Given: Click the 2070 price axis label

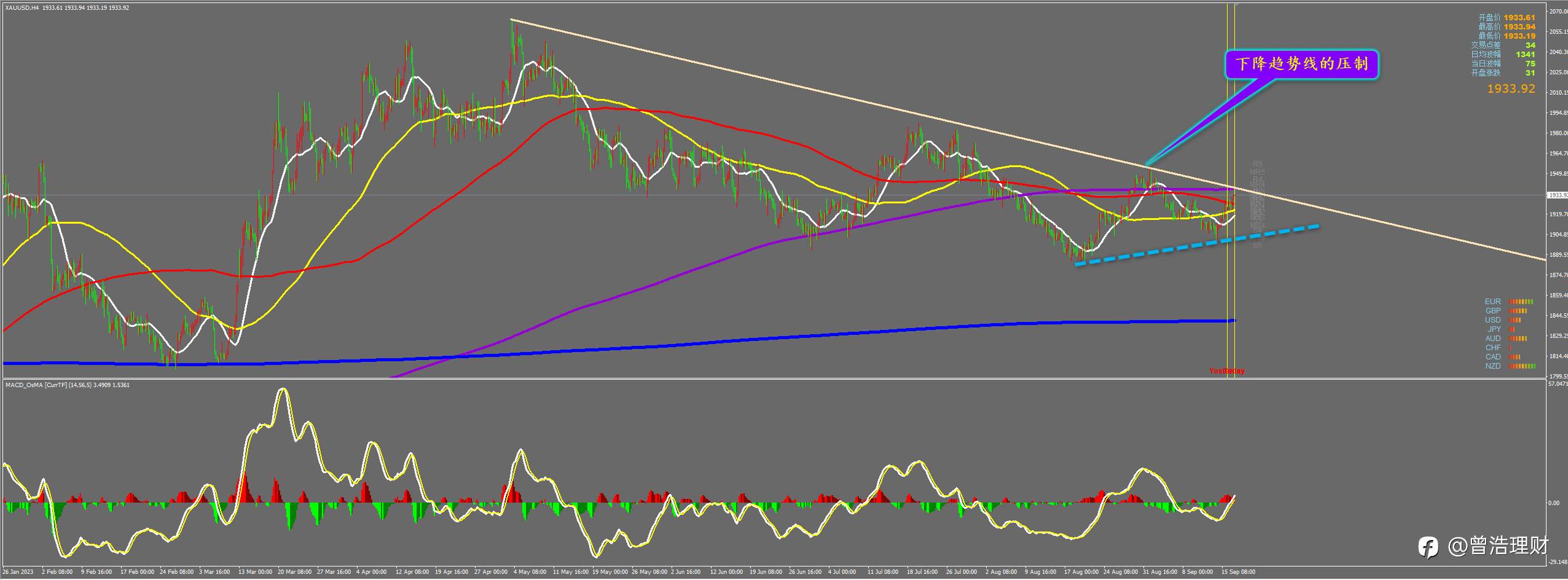Looking at the screenshot, I should [x=1558, y=12].
